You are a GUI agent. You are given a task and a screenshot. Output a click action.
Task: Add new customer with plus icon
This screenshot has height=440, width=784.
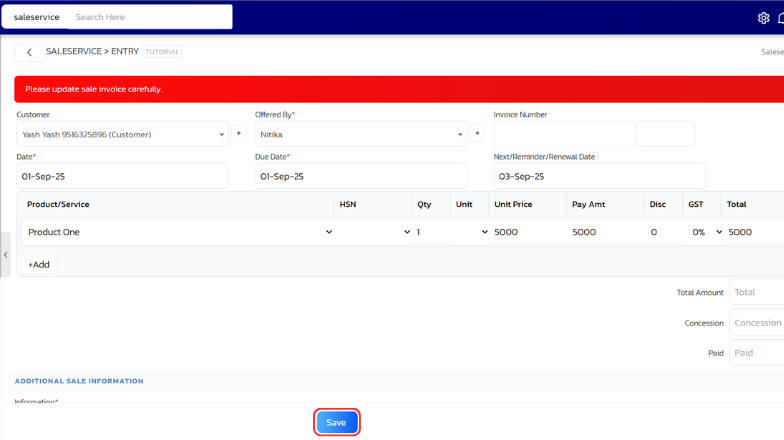[x=239, y=133]
